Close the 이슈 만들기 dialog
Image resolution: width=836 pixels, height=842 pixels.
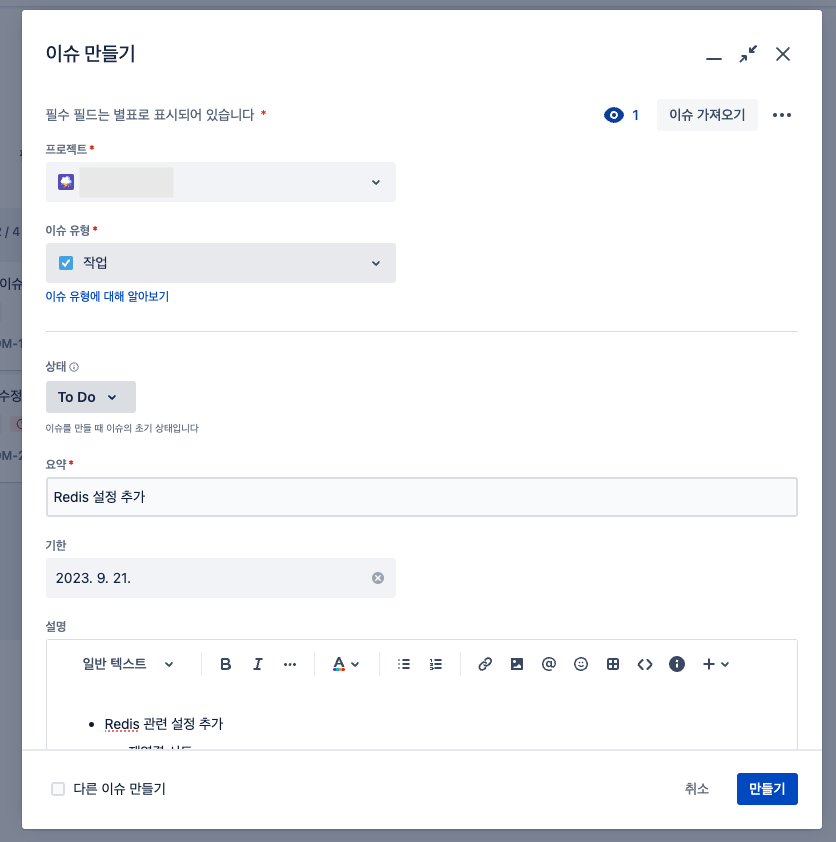click(x=783, y=54)
